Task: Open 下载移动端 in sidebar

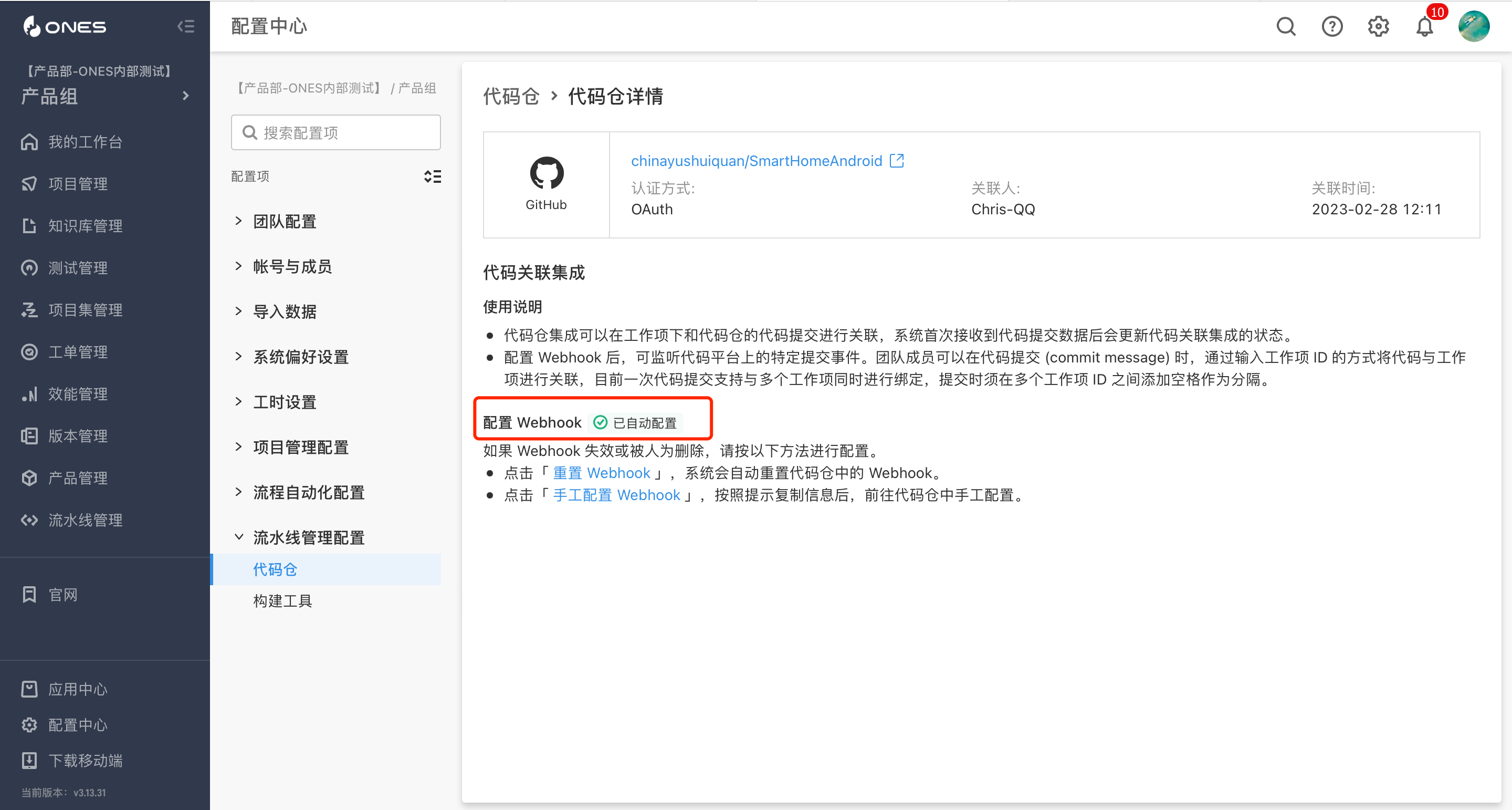Action: (x=85, y=761)
